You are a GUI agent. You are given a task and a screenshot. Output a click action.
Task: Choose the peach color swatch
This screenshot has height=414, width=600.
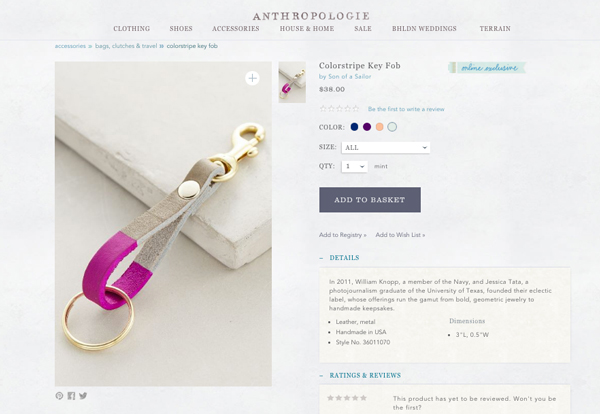[379, 127]
